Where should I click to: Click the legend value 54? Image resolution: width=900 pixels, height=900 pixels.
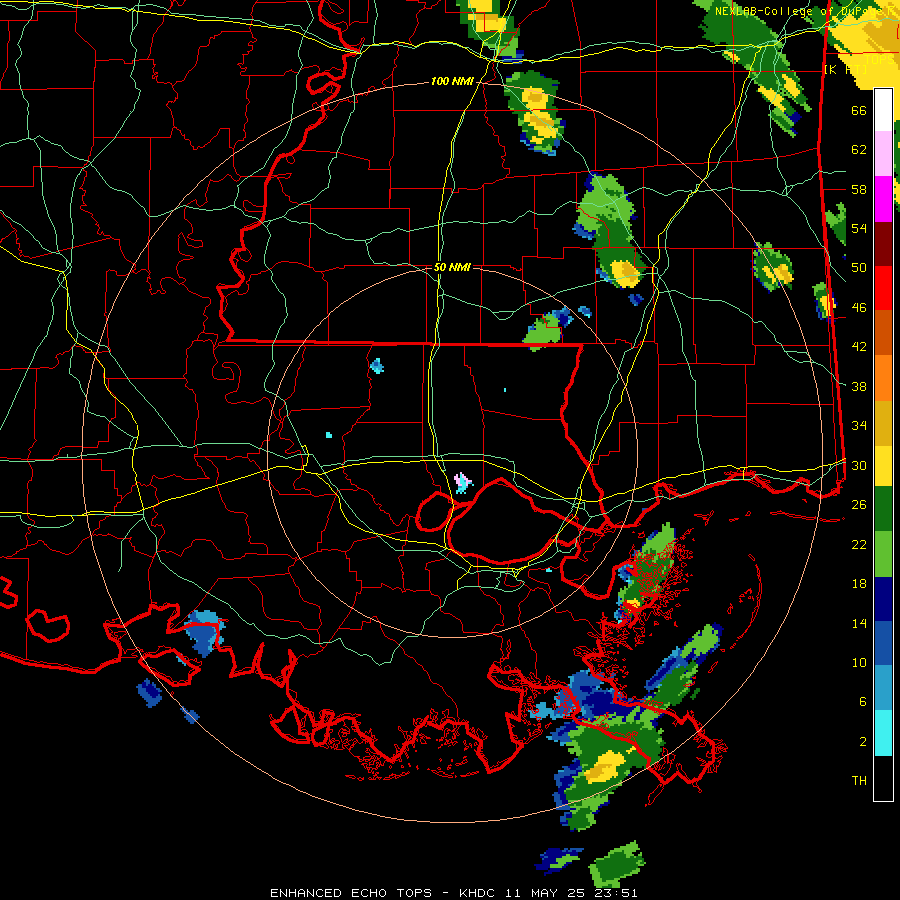click(x=859, y=228)
